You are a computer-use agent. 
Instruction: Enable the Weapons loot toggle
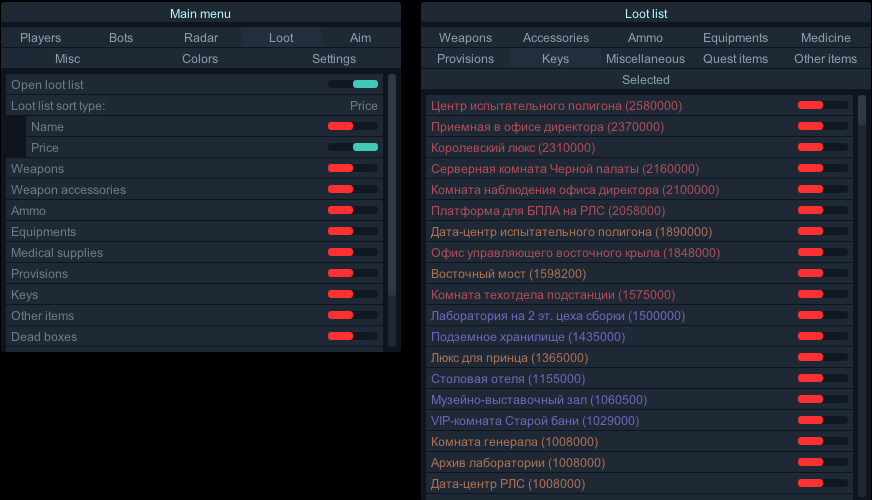click(x=353, y=169)
